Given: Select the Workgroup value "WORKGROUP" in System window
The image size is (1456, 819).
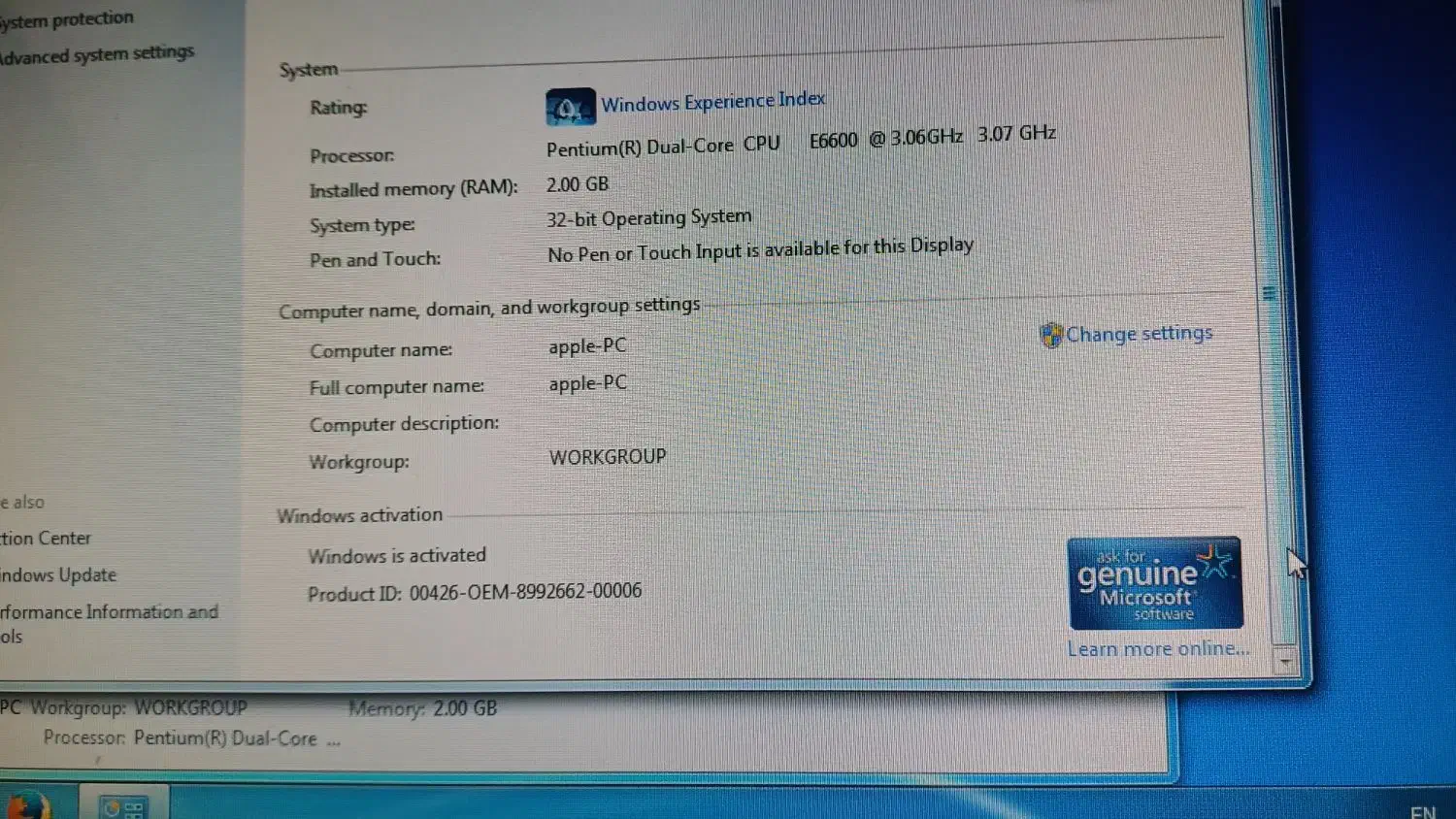Looking at the screenshot, I should coord(608,457).
